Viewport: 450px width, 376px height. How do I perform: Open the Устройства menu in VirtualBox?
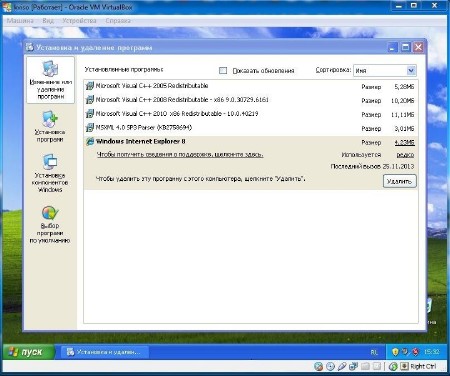point(79,21)
